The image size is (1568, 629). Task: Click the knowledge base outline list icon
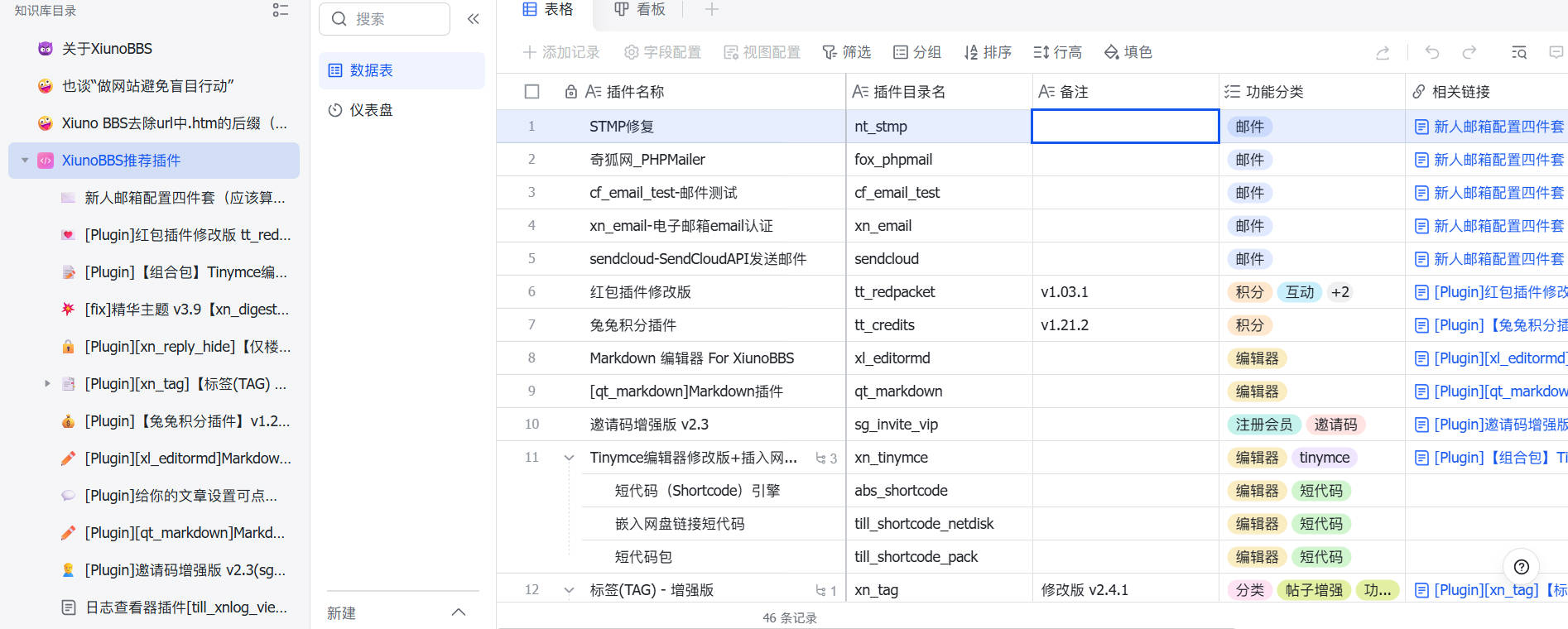coord(281,11)
